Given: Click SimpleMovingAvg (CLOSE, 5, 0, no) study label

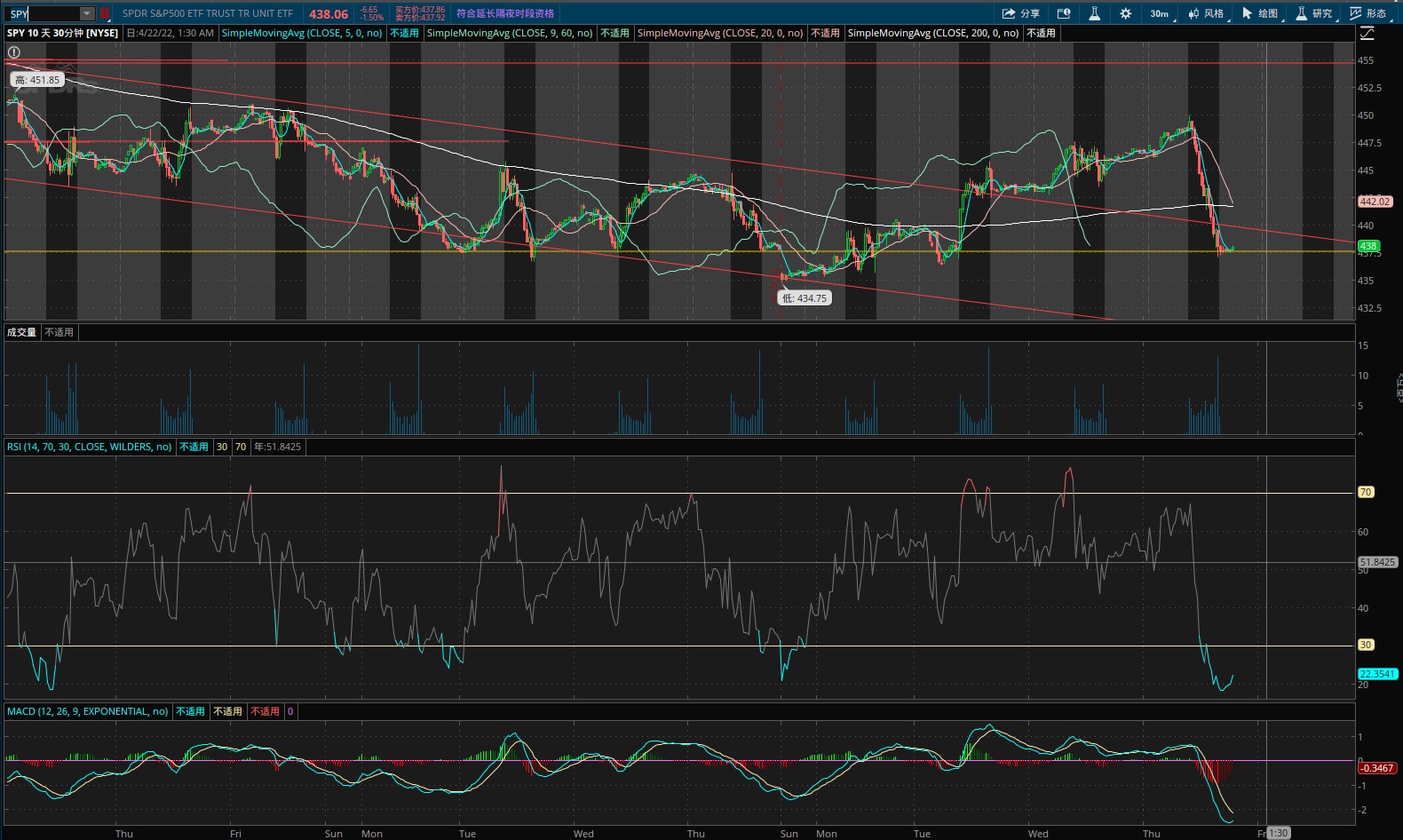Looking at the screenshot, I should pos(302,33).
